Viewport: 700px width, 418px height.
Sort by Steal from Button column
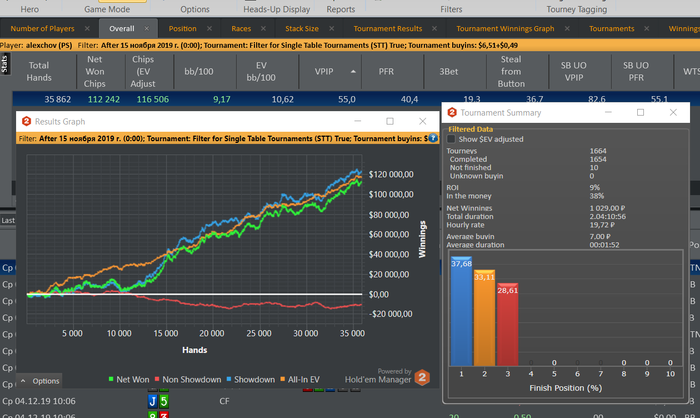pos(511,71)
